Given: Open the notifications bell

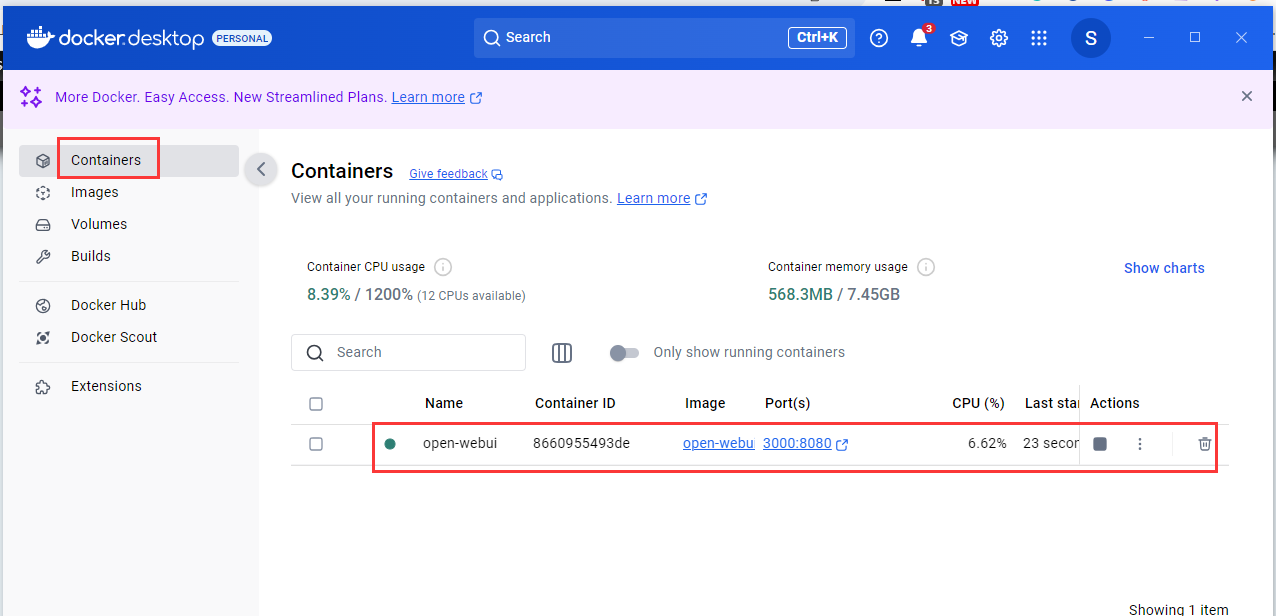Looking at the screenshot, I should [919, 38].
